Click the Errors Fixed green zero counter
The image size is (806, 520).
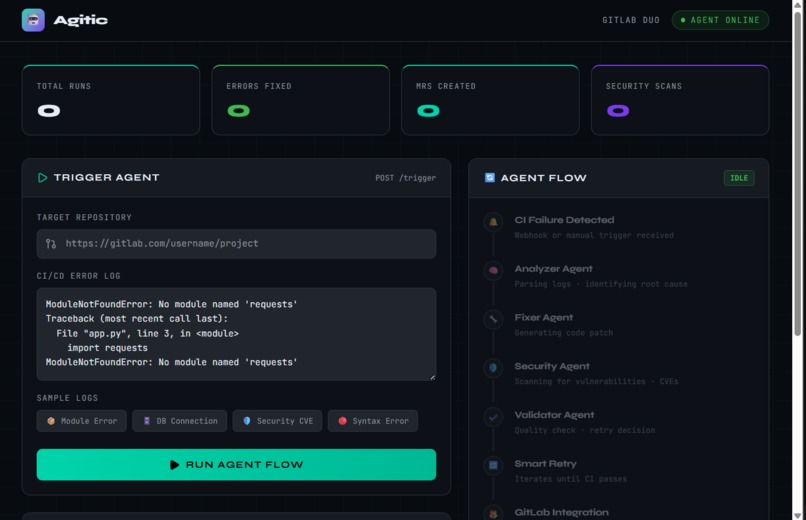(239, 110)
